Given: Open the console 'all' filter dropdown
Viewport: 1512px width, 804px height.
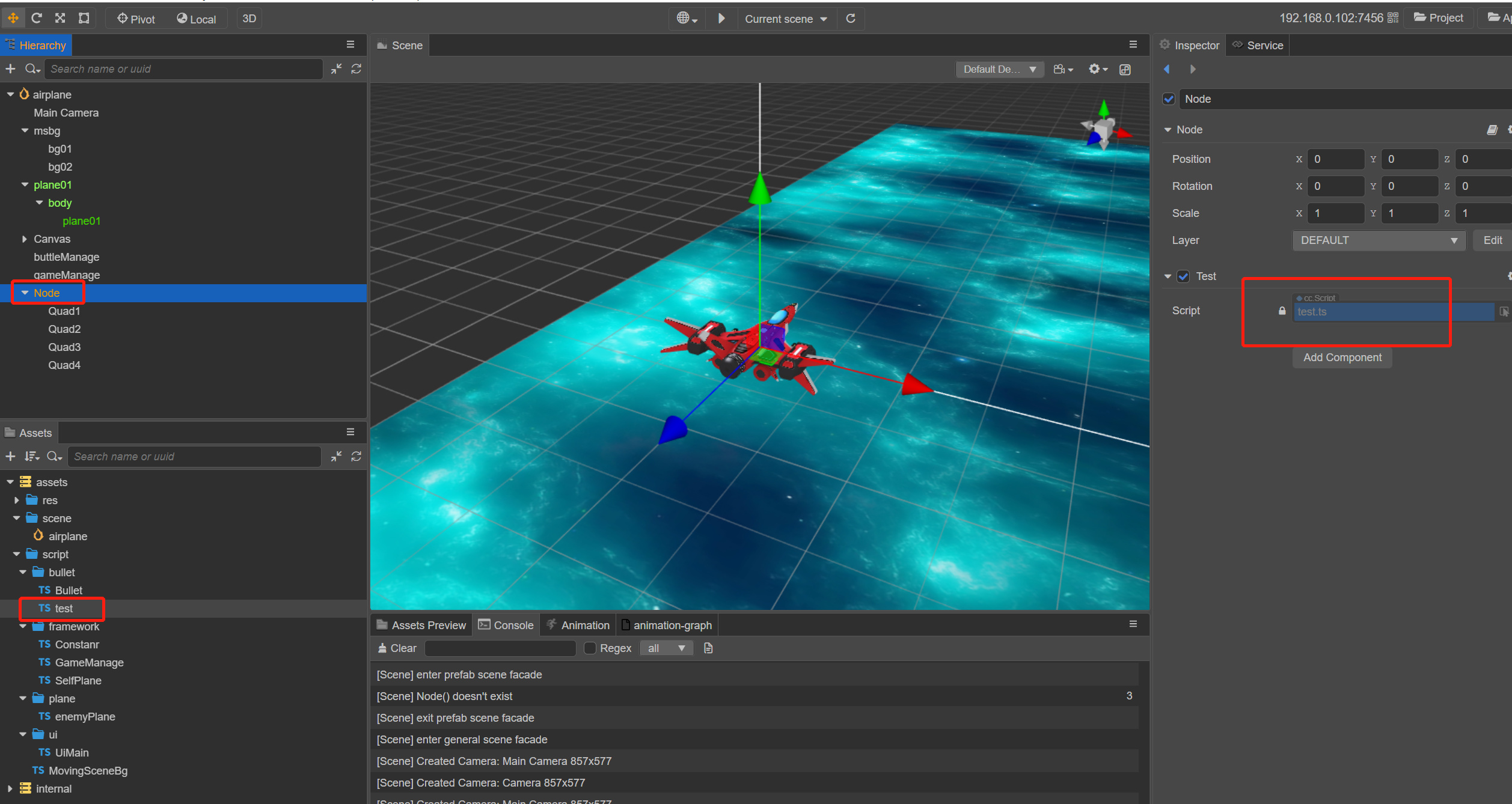Looking at the screenshot, I should 666,648.
